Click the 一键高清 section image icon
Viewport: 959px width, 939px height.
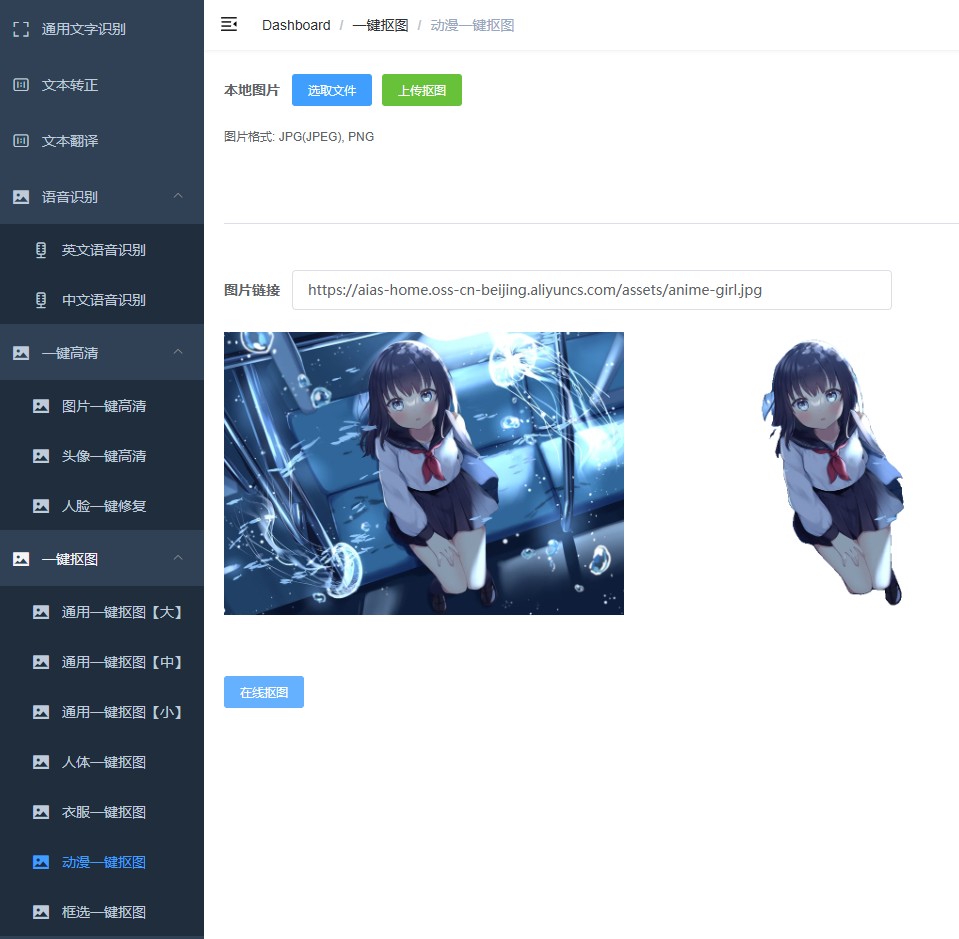21,353
